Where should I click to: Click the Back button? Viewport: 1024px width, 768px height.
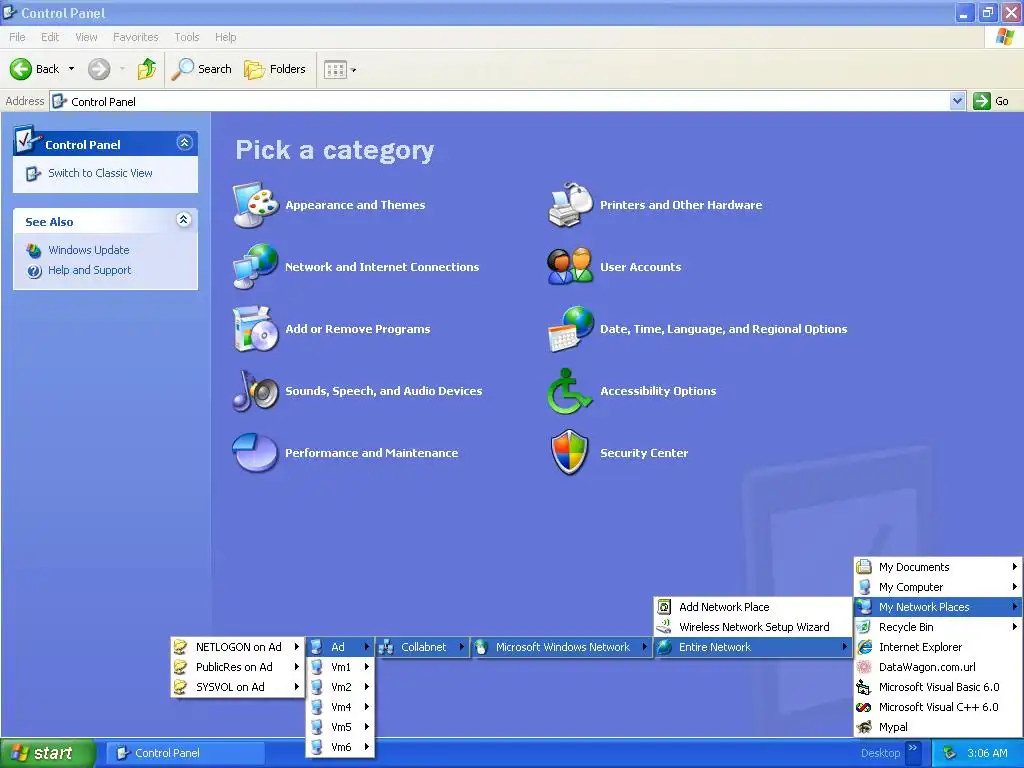(35, 69)
